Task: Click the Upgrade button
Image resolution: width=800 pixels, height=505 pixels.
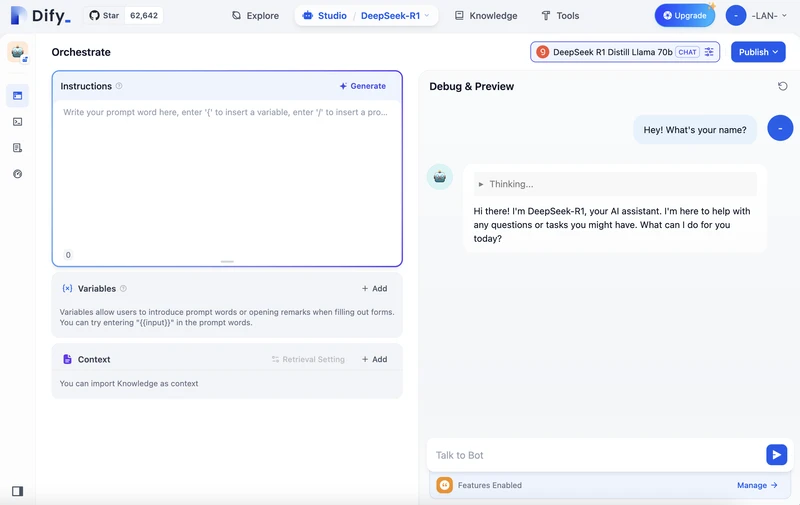Action: tap(685, 15)
